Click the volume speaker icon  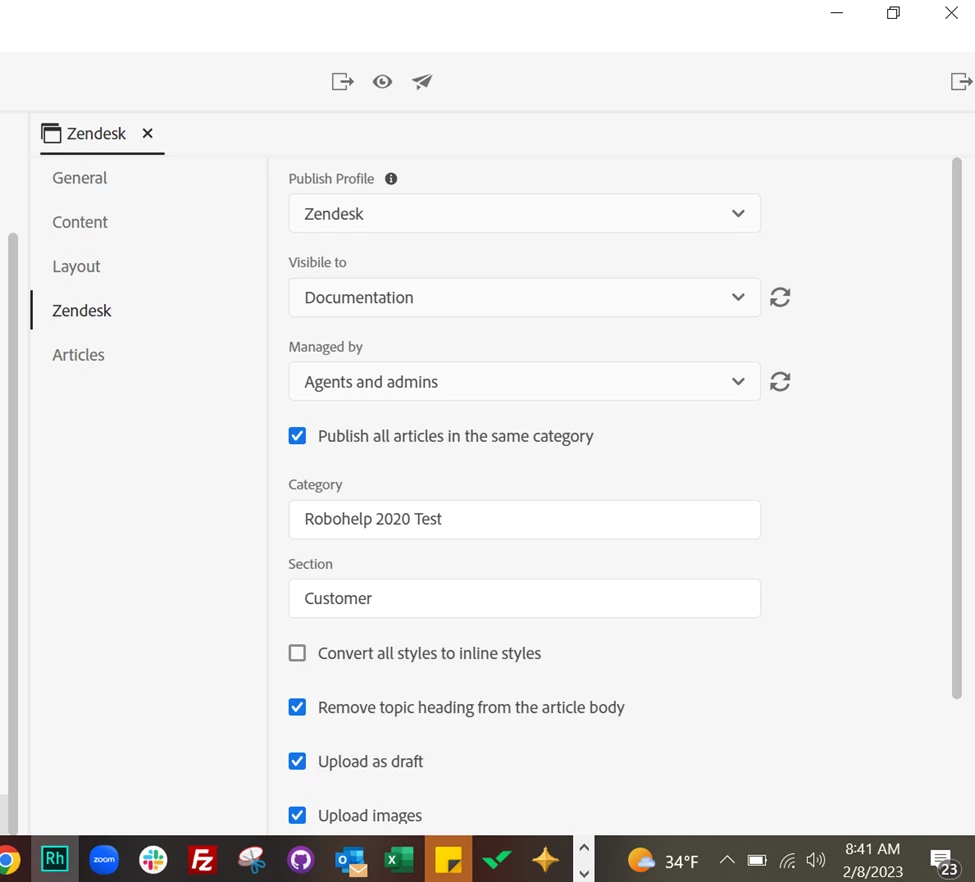tap(815, 860)
